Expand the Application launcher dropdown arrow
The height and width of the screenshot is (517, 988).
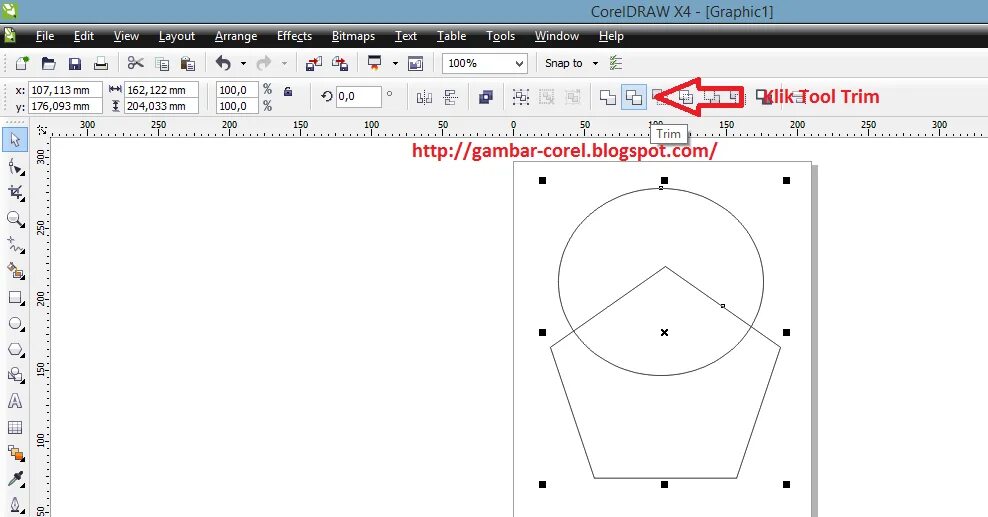(x=395, y=64)
